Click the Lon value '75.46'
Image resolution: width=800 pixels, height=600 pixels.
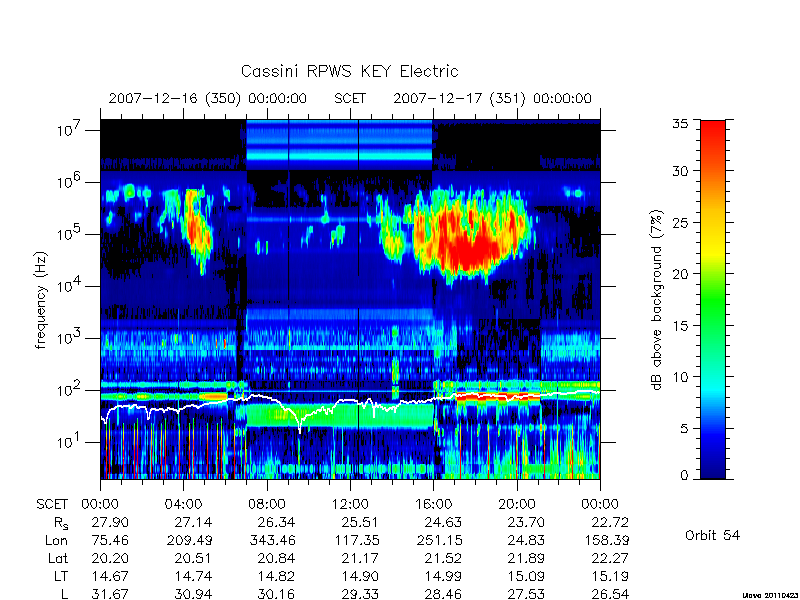(x=110, y=540)
